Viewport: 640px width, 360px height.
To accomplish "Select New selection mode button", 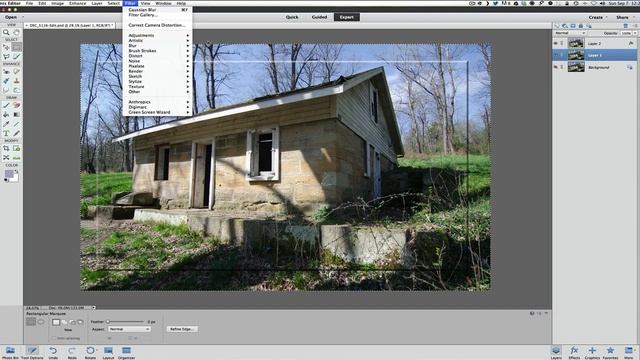I will 56,322.
